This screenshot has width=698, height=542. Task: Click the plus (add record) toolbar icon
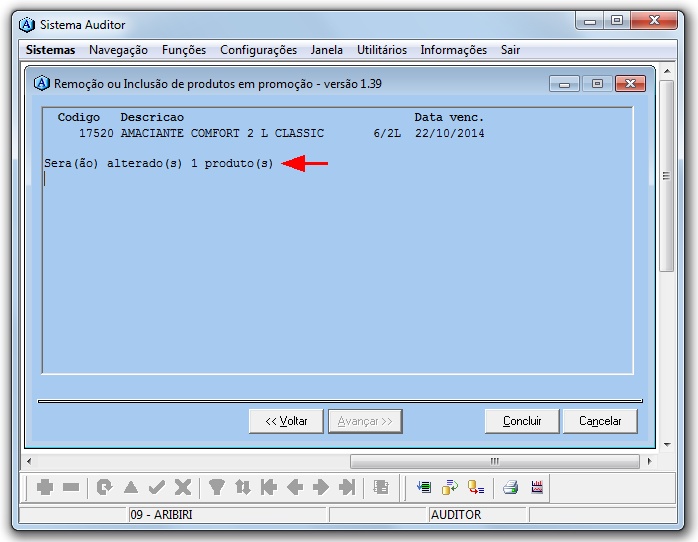tap(45, 487)
